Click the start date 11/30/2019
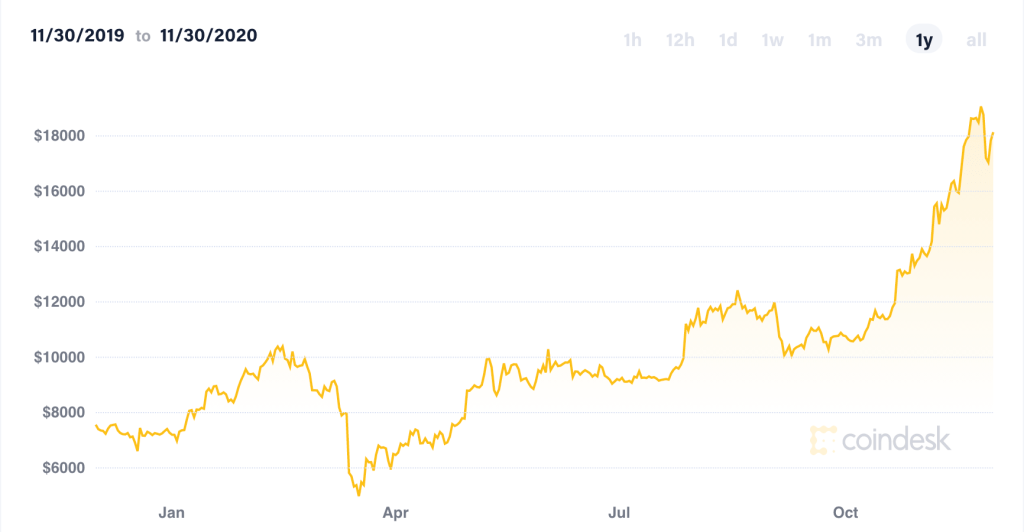The height and width of the screenshot is (532, 1024). coord(76,36)
